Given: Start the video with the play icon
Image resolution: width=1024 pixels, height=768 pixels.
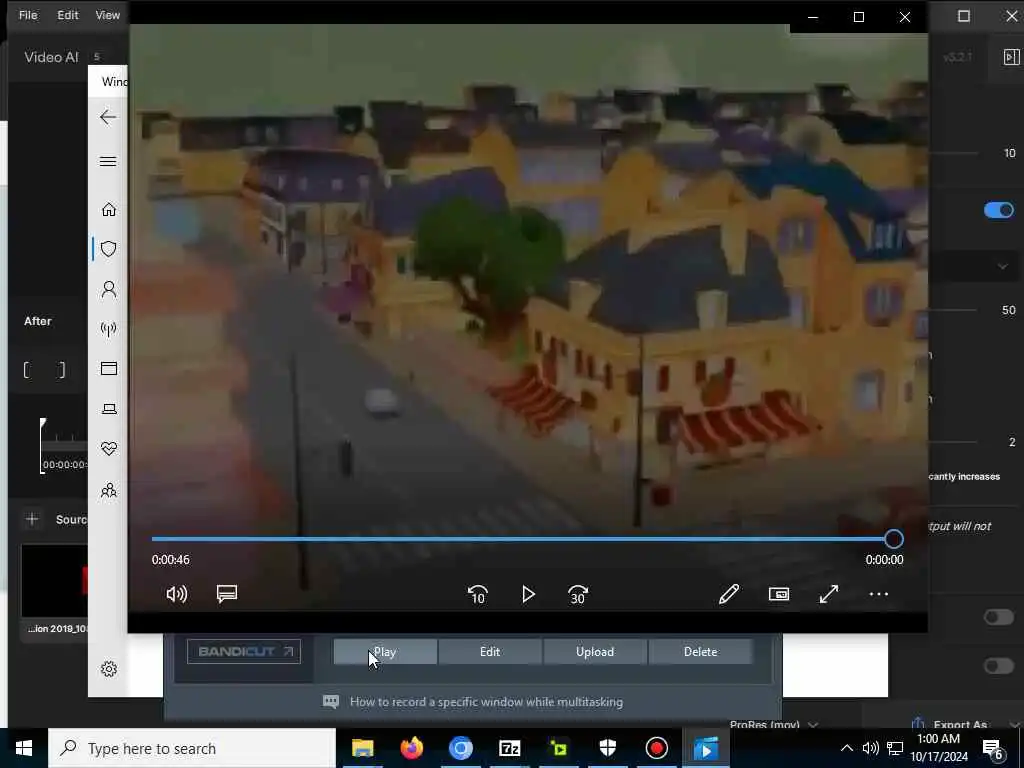Looking at the screenshot, I should pos(528,594).
